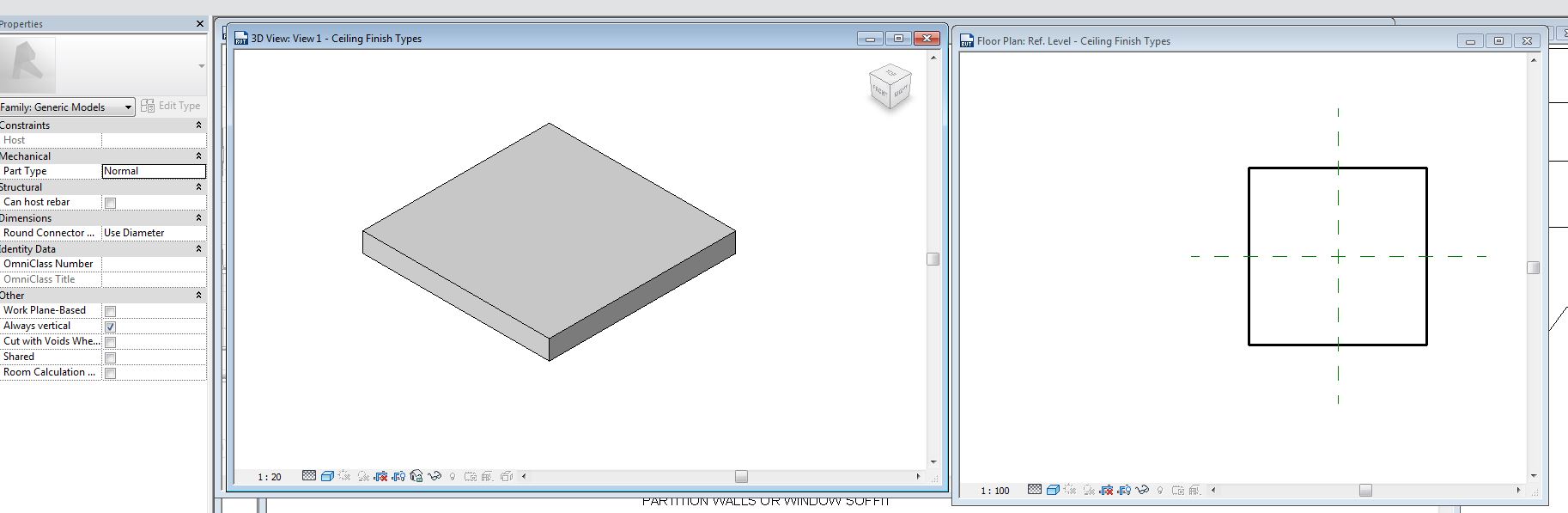This screenshot has width=1568, height=513.
Task: Toggle Sun Path in Floor Plan control bar
Action: 1070,490
